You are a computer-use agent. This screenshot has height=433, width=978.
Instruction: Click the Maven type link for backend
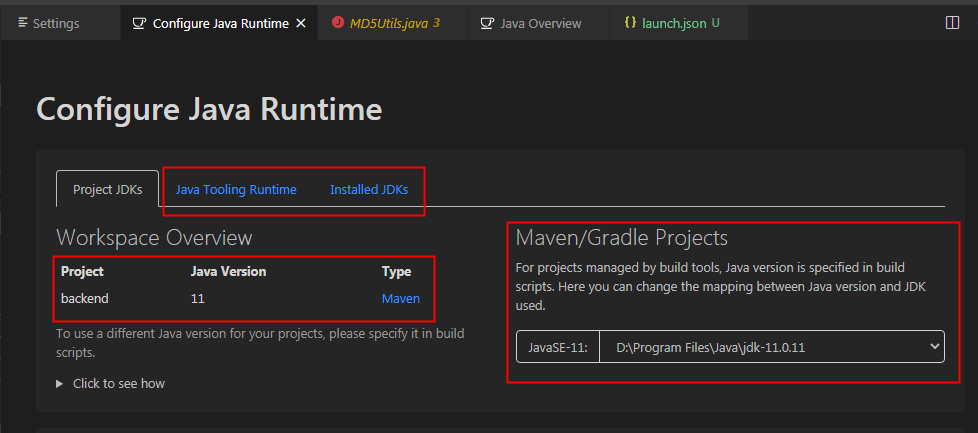(400, 298)
